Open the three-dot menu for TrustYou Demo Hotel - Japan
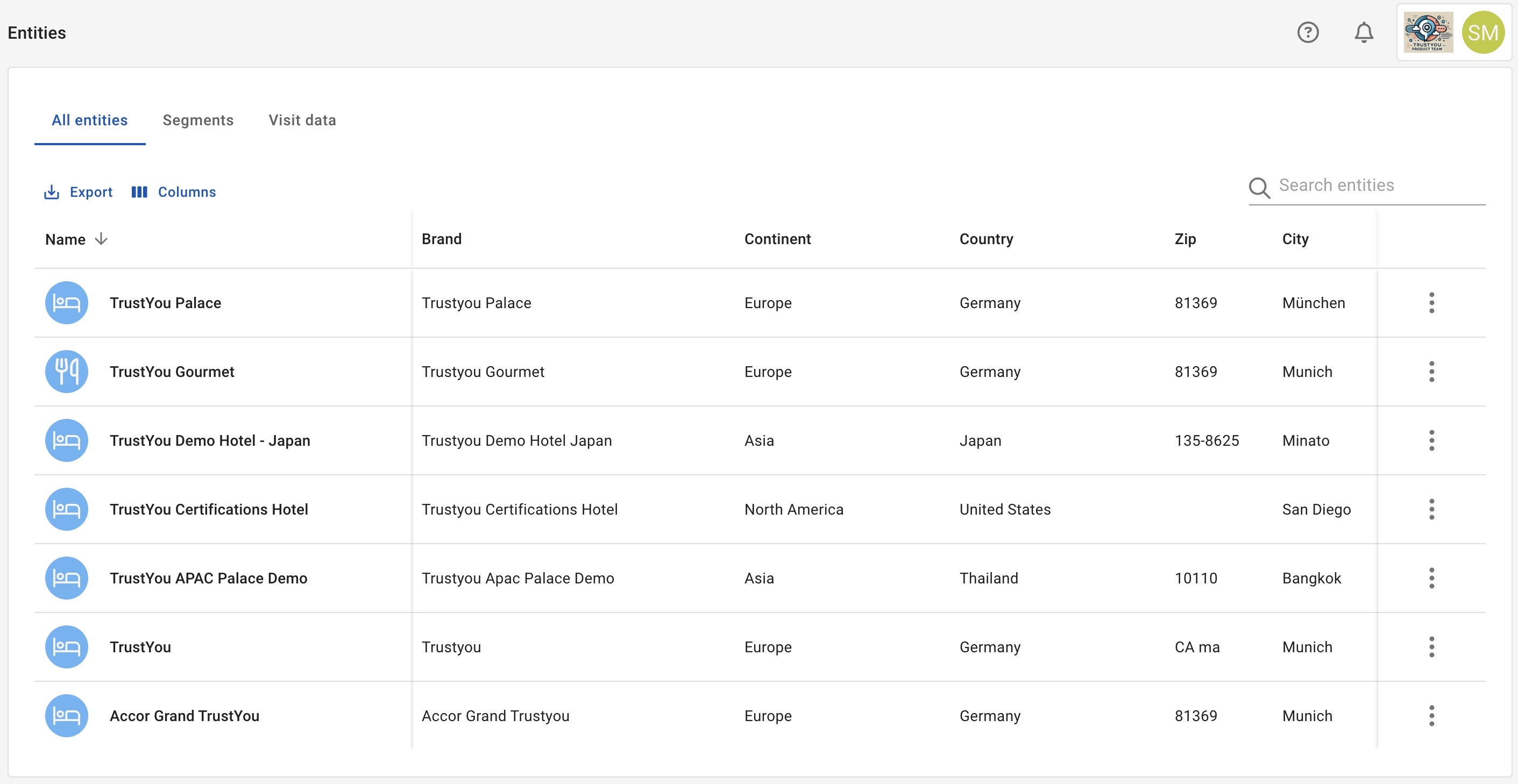 coord(1431,440)
